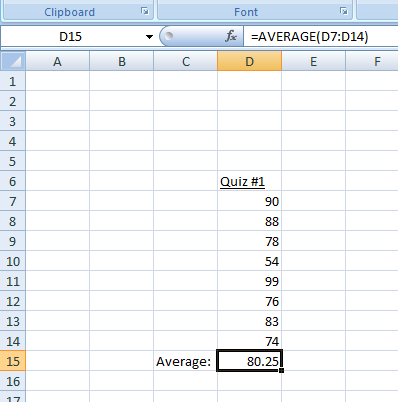The height and width of the screenshot is (402, 398).
Task: Select row 4 header
Action: click(x=13, y=141)
